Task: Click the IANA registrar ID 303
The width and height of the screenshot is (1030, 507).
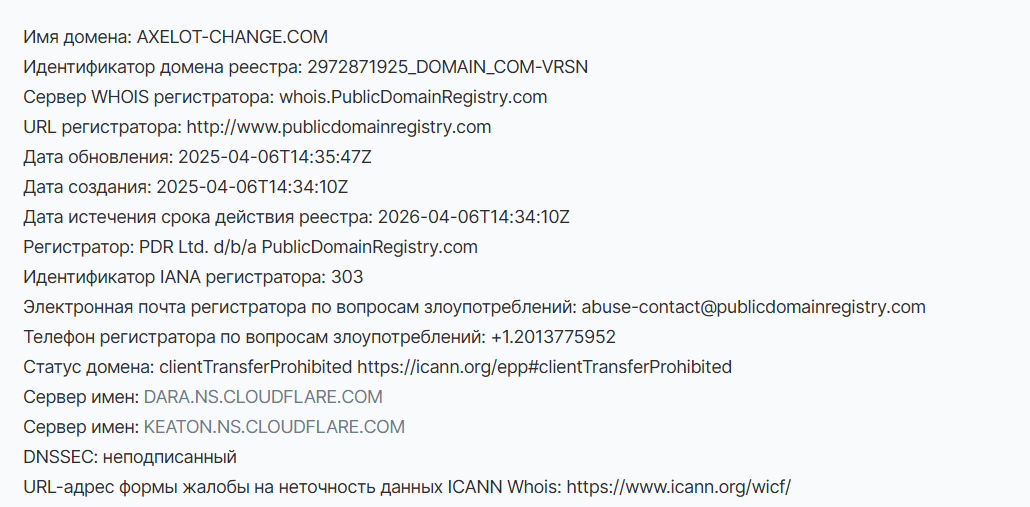Action: point(347,277)
